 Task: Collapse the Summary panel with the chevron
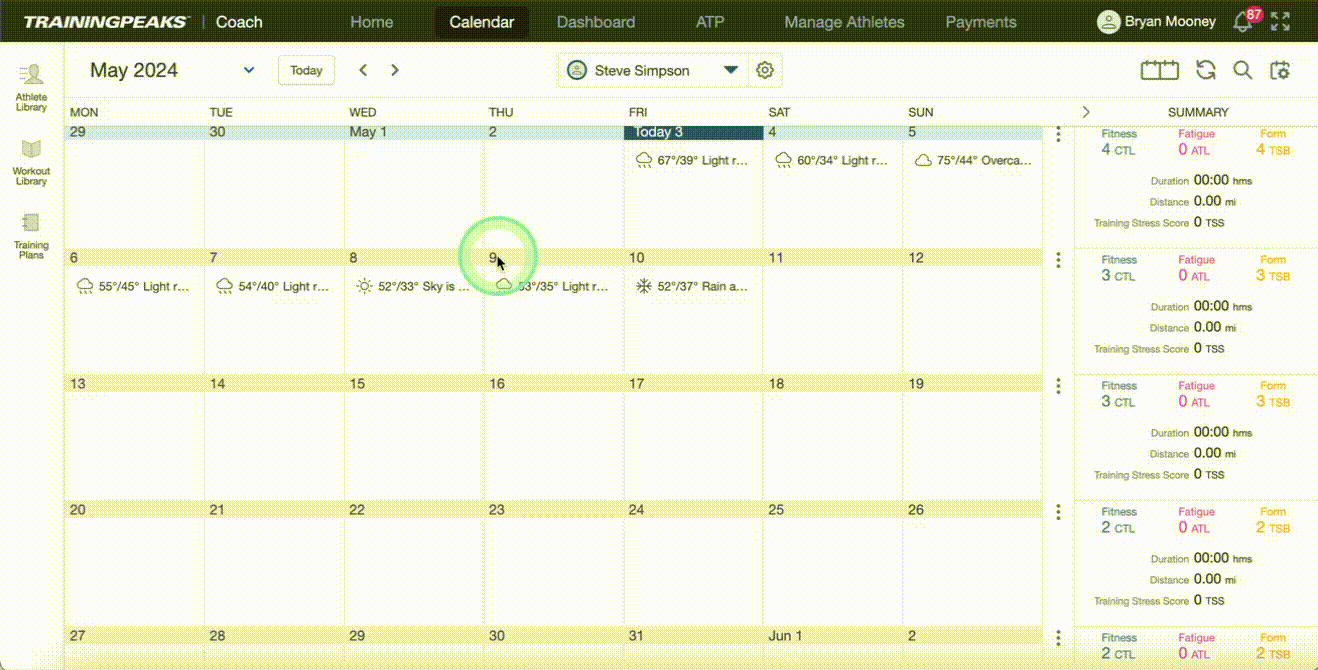point(1086,112)
